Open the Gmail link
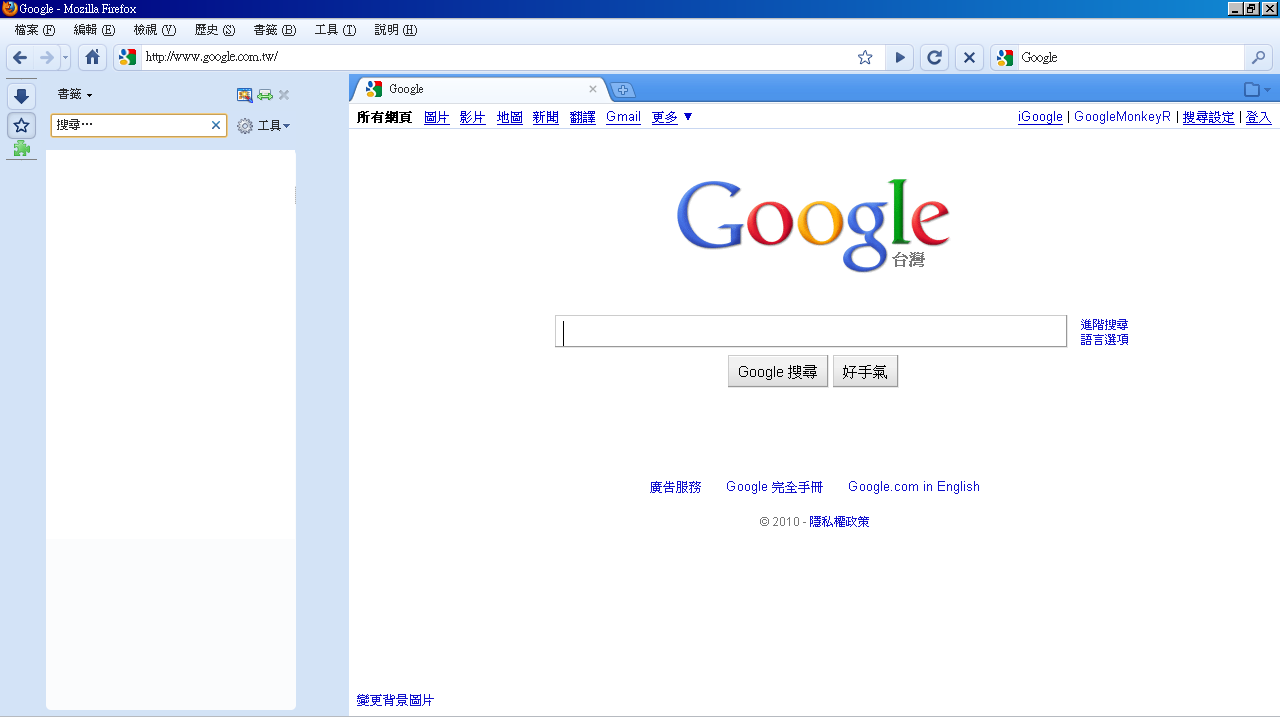1280x717 pixels. 623,117
